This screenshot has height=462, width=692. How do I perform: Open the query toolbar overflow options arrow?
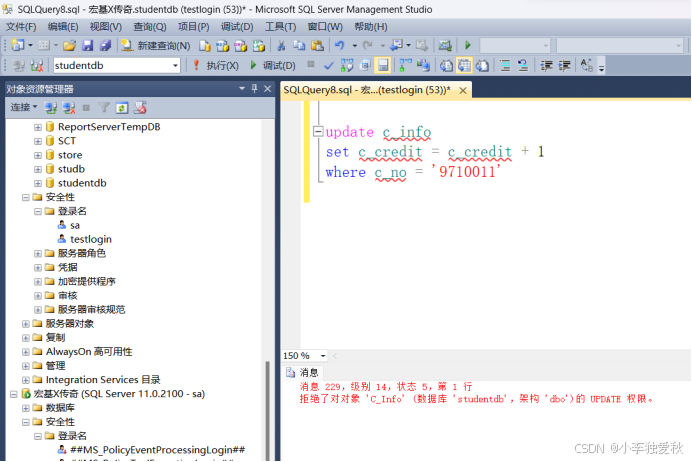click(601, 68)
